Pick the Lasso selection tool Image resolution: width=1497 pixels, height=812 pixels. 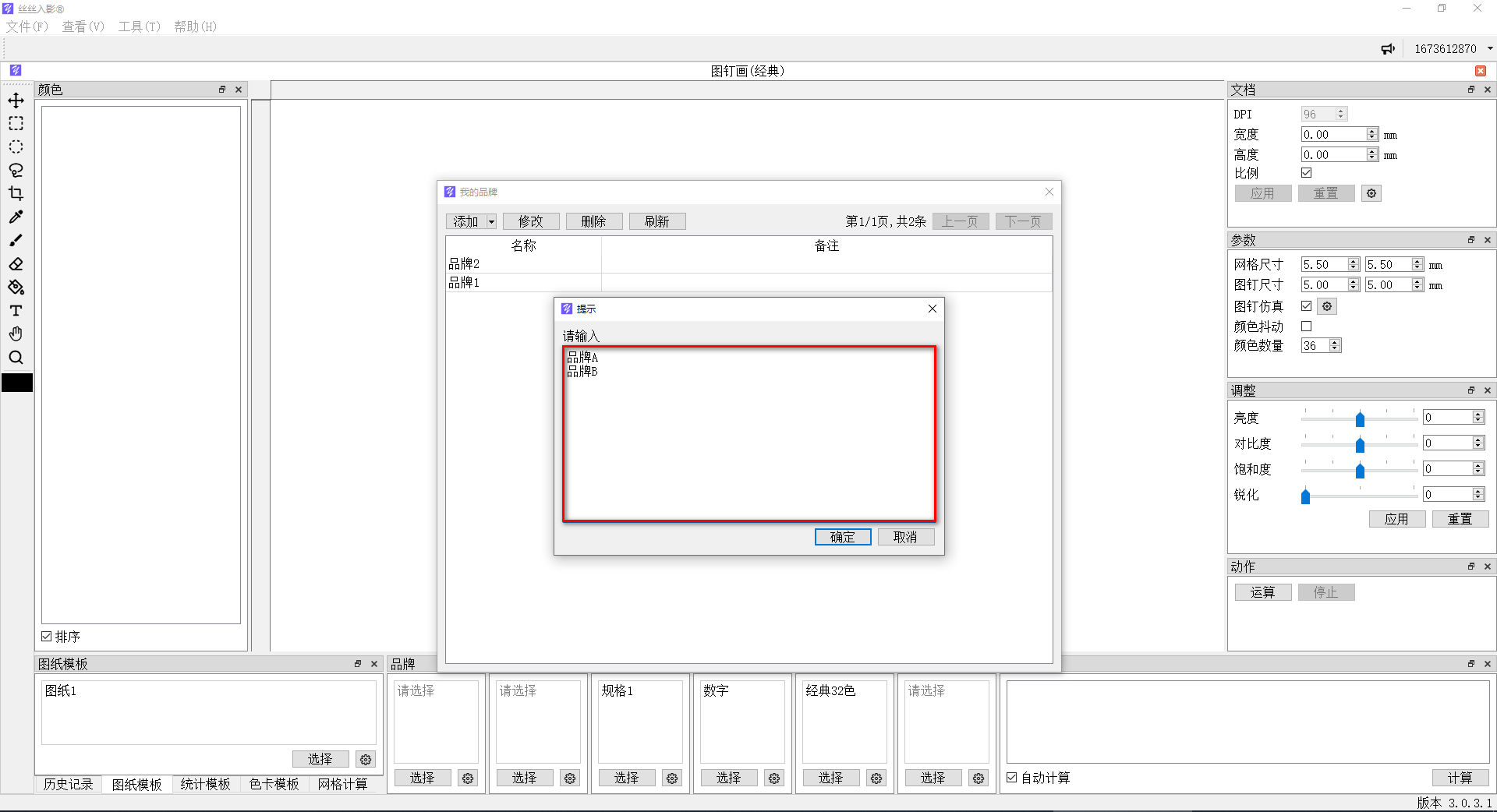point(16,171)
